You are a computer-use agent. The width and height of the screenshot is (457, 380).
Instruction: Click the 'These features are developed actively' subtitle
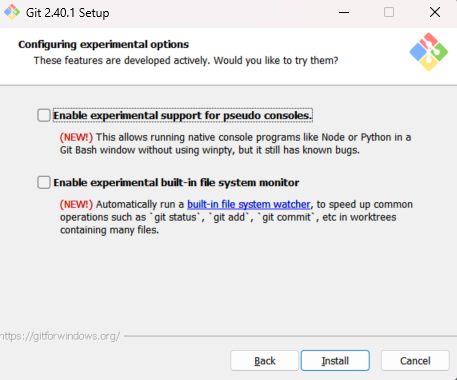point(186,61)
